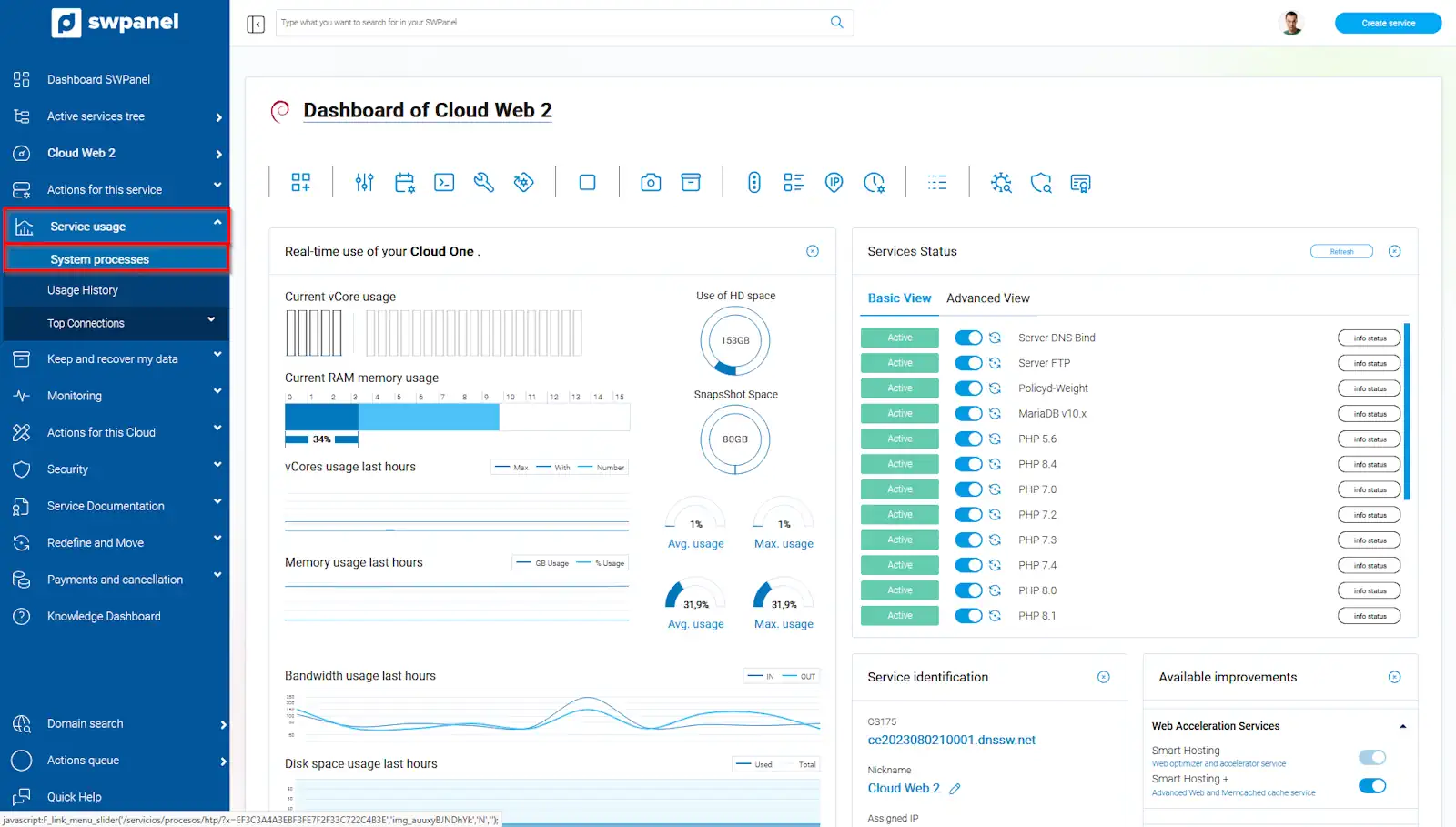
Task: Click the SnapShot Space 80GB gauge
Action: point(735,439)
